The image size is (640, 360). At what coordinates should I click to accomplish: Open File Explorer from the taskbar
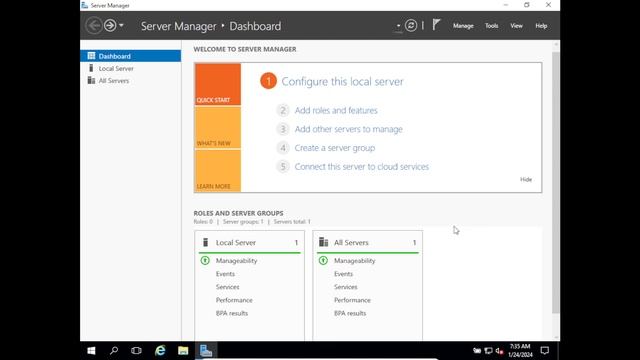coord(183,351)
